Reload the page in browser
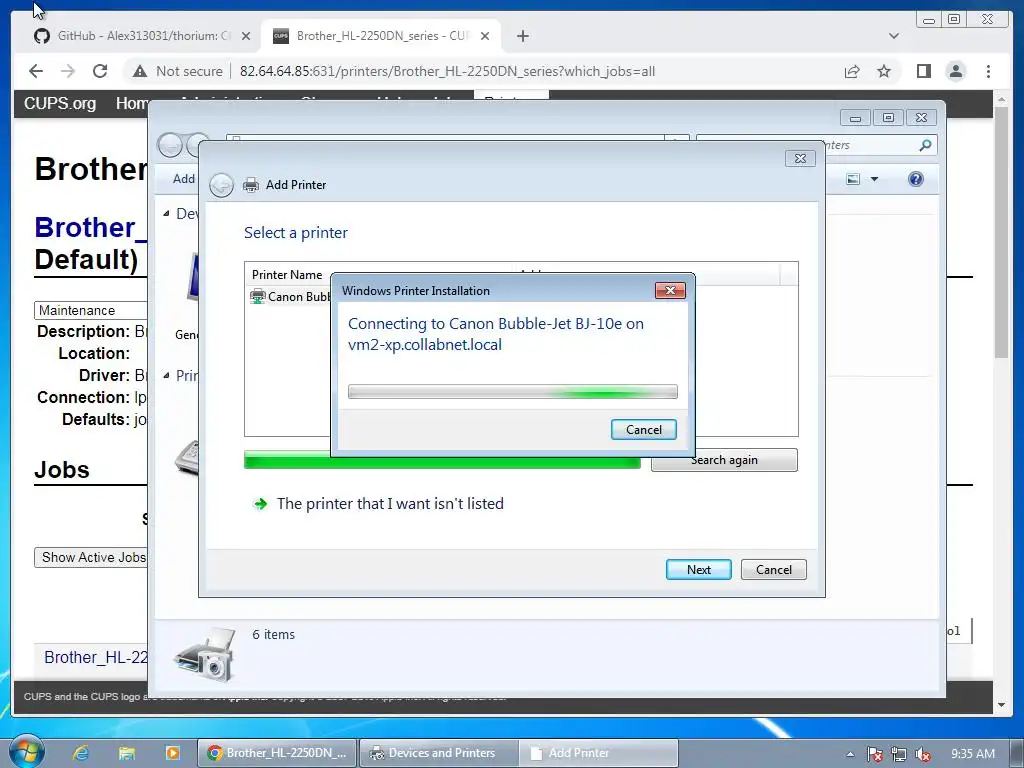This screenshot has width=1024, height=768. coord(100,71)
